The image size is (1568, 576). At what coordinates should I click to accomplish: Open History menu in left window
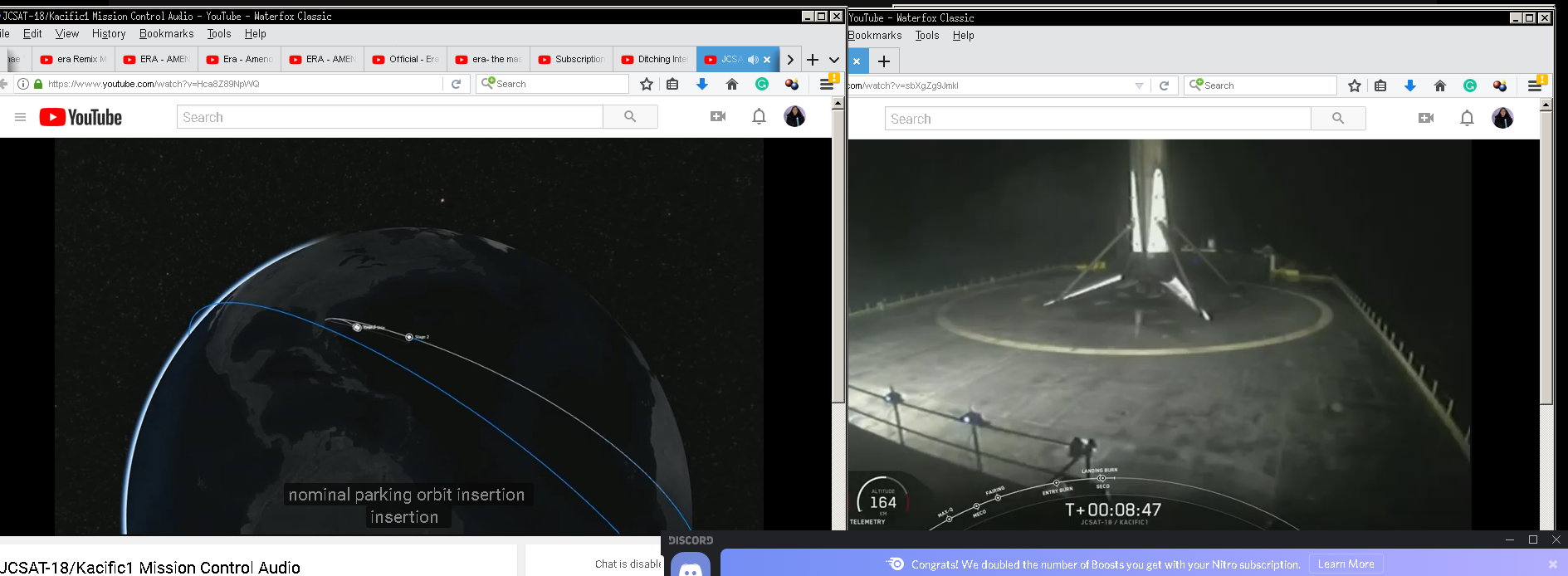(109, 34)
